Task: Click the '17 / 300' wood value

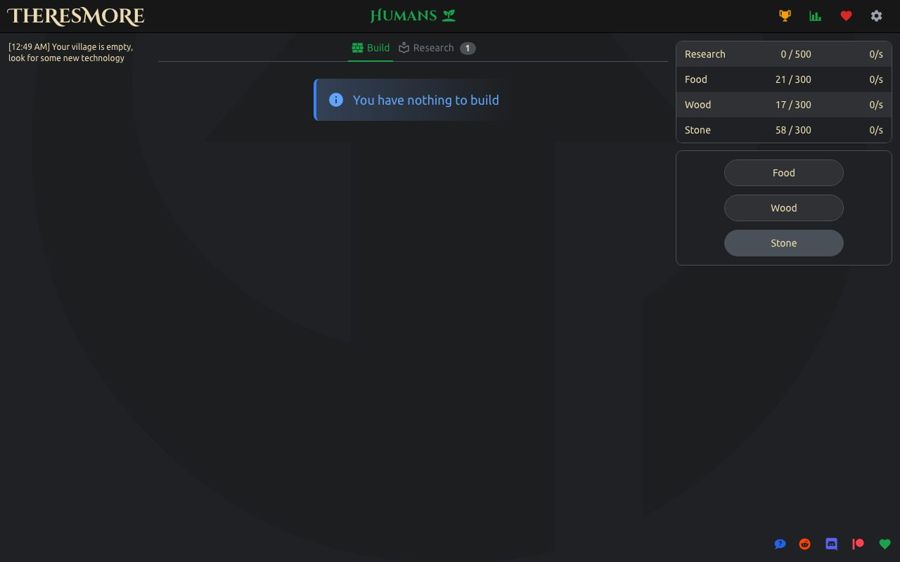Action: click(x=793, y=104)
